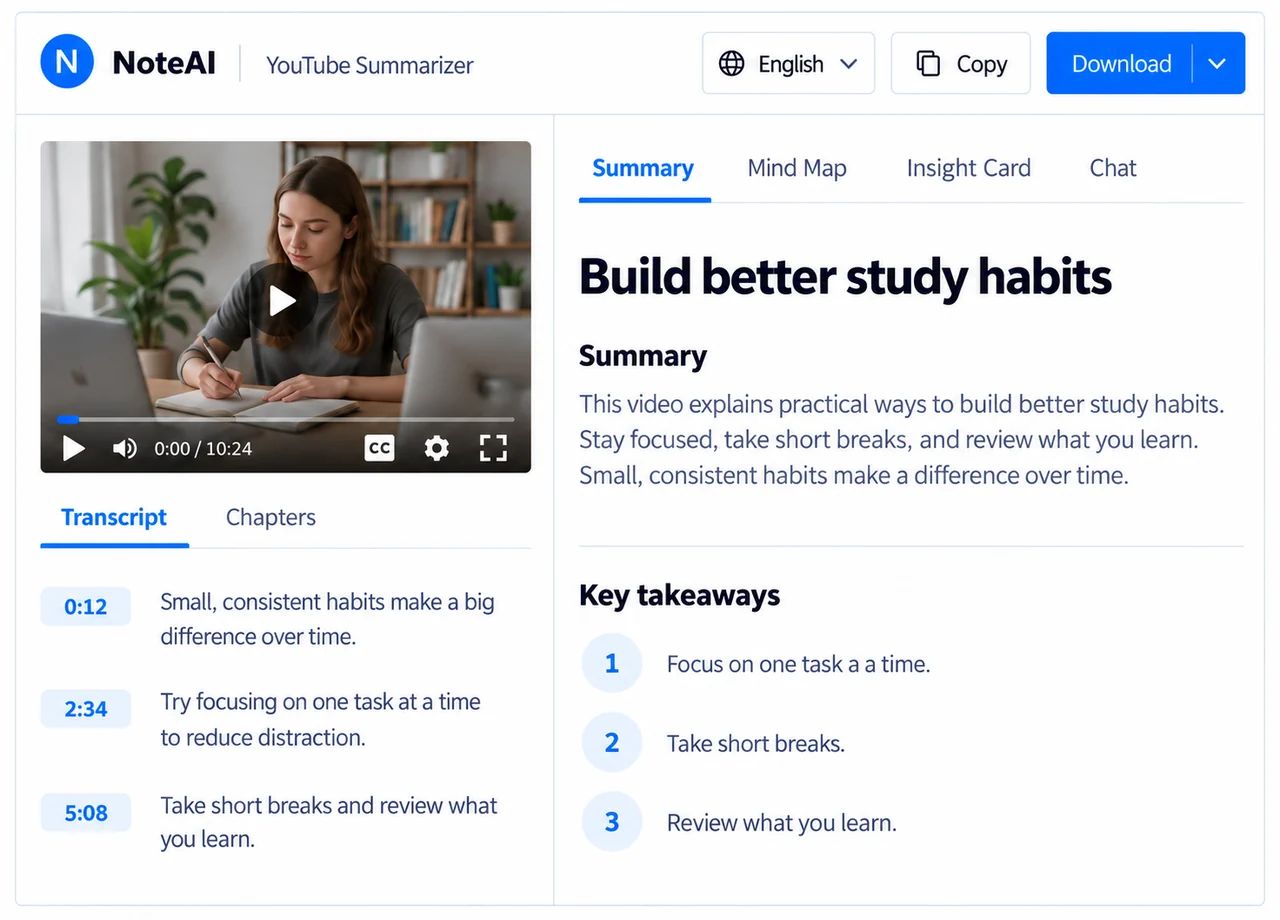Seek along the video progress bar
This screenshot has height=920, width=1280.
286,419
